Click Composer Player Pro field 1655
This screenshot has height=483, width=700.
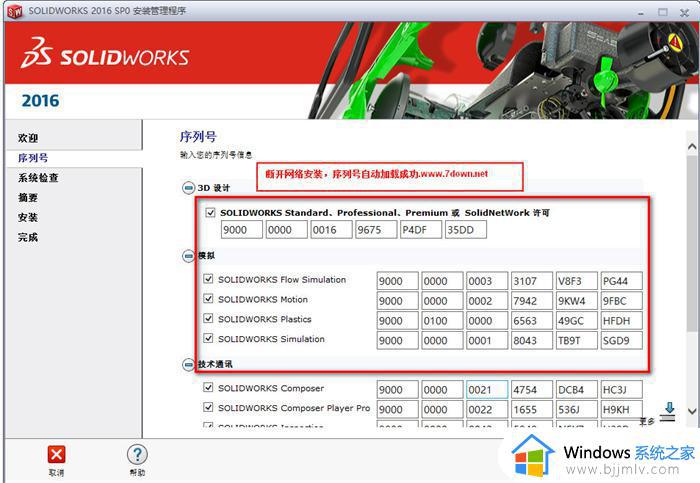pos(532,409)
